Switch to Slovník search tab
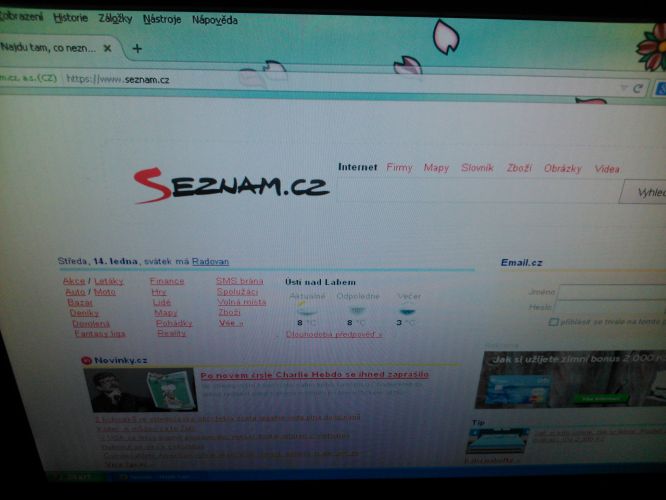 (x=477, y=168)
